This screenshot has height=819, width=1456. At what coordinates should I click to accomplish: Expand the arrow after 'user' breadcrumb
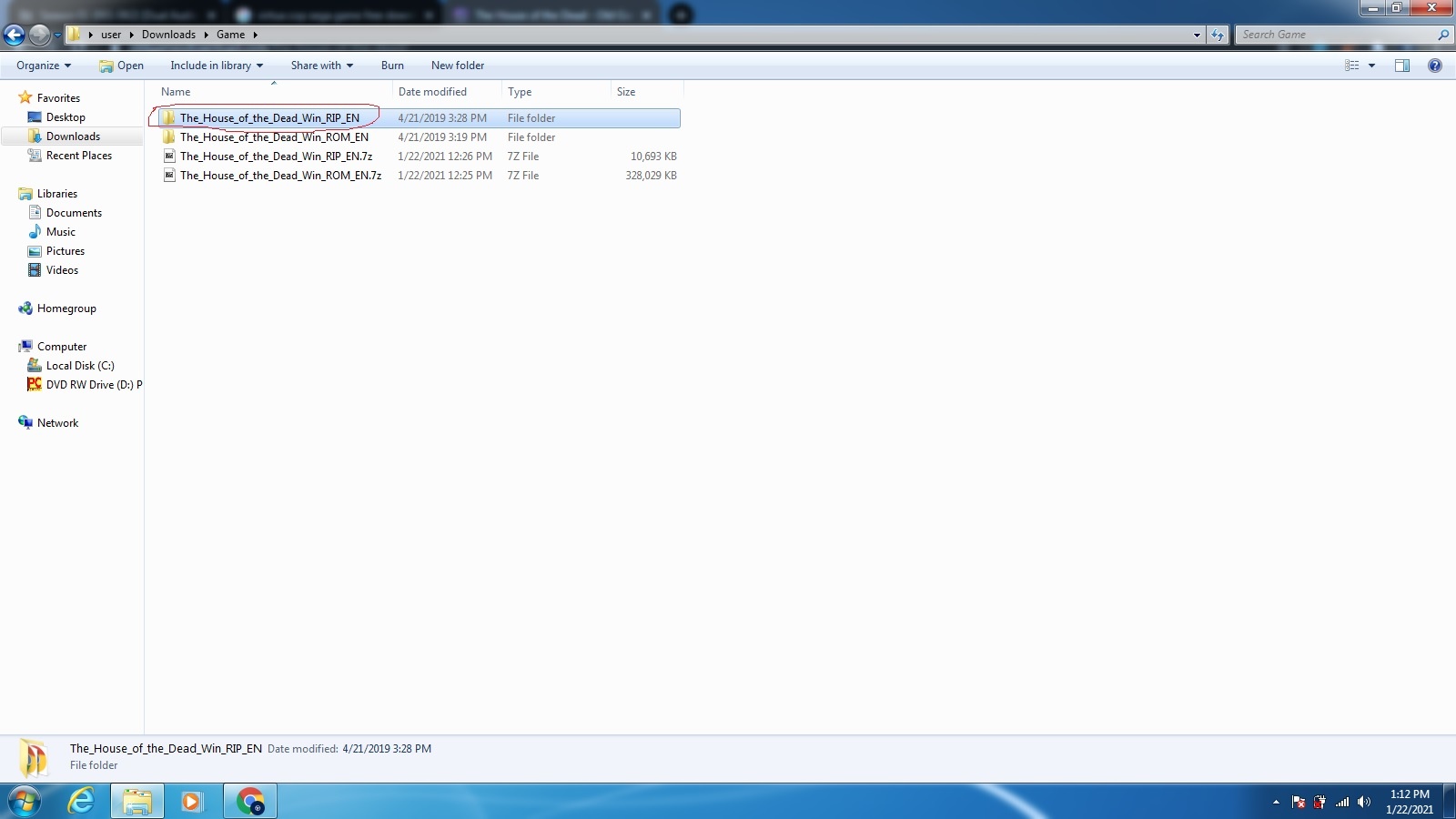point(132,35)
